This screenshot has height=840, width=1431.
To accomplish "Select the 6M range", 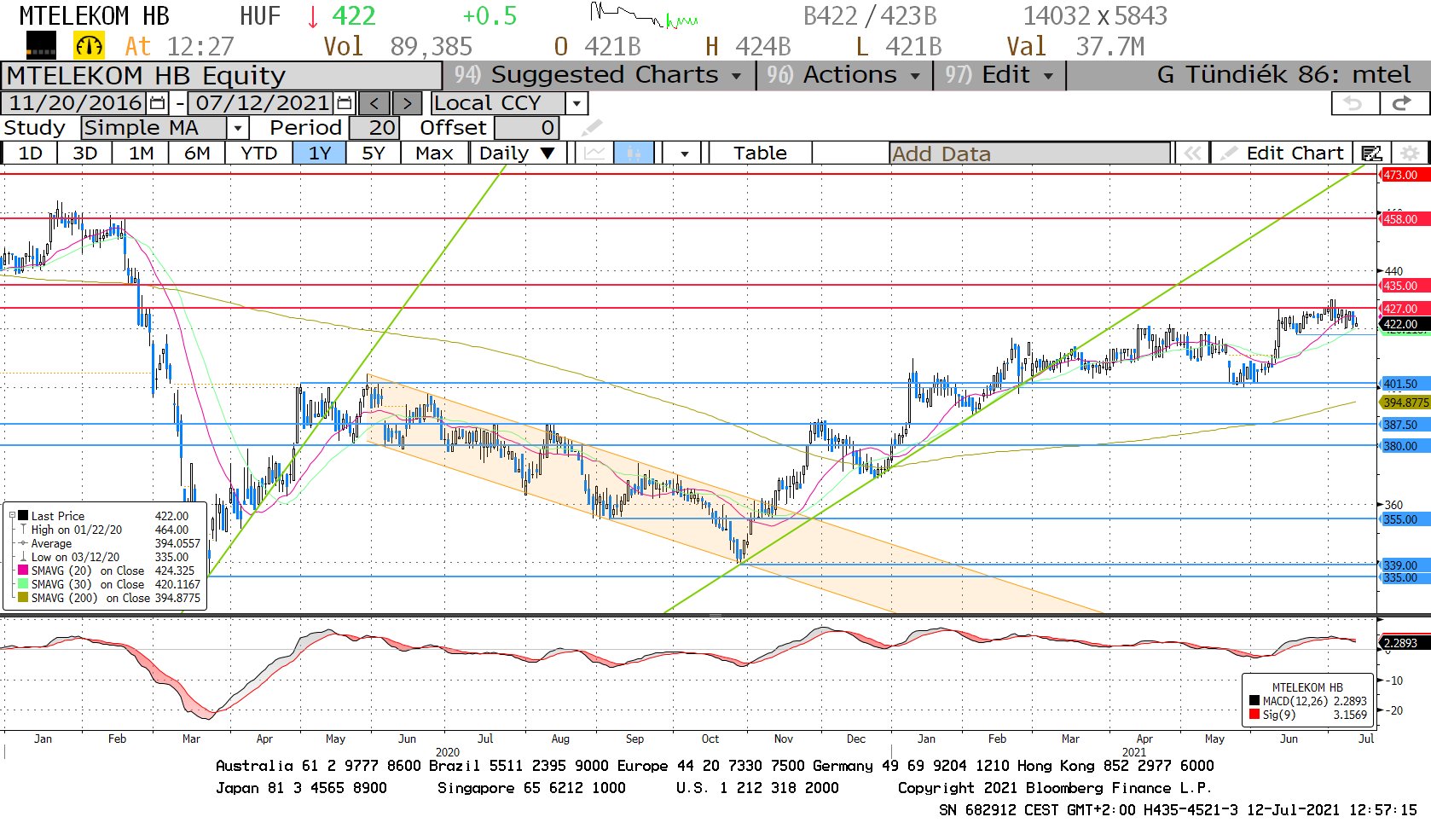I will 197,154.
